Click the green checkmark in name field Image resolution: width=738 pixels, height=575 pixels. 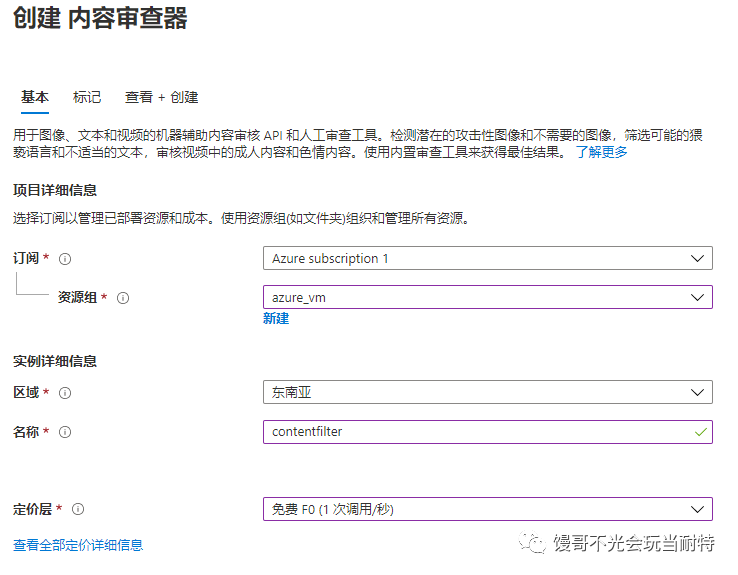(700, 432)
